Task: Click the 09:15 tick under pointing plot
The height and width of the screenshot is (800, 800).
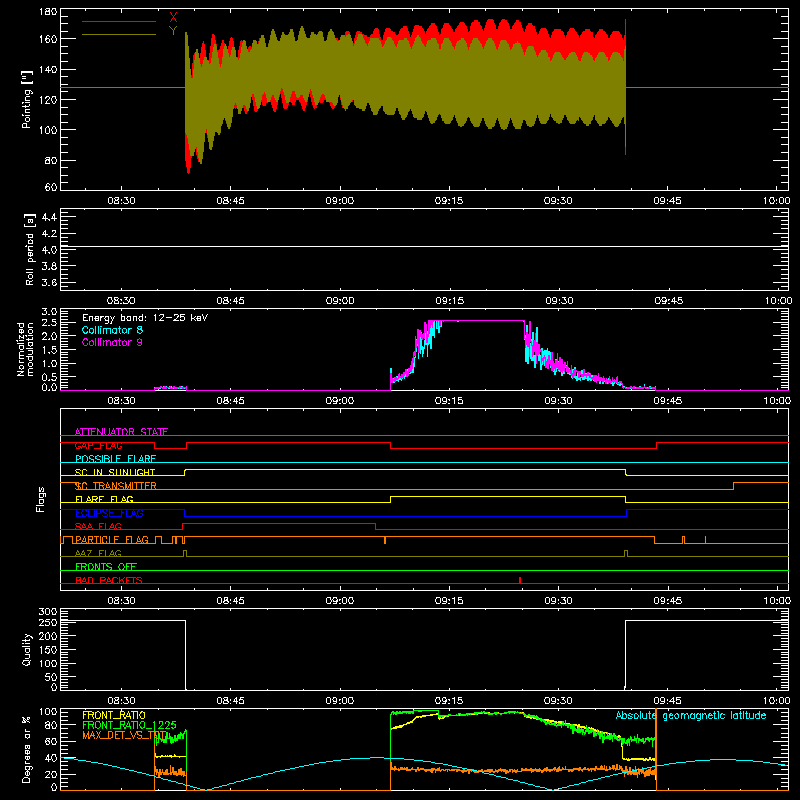Action: coord(449,201)
